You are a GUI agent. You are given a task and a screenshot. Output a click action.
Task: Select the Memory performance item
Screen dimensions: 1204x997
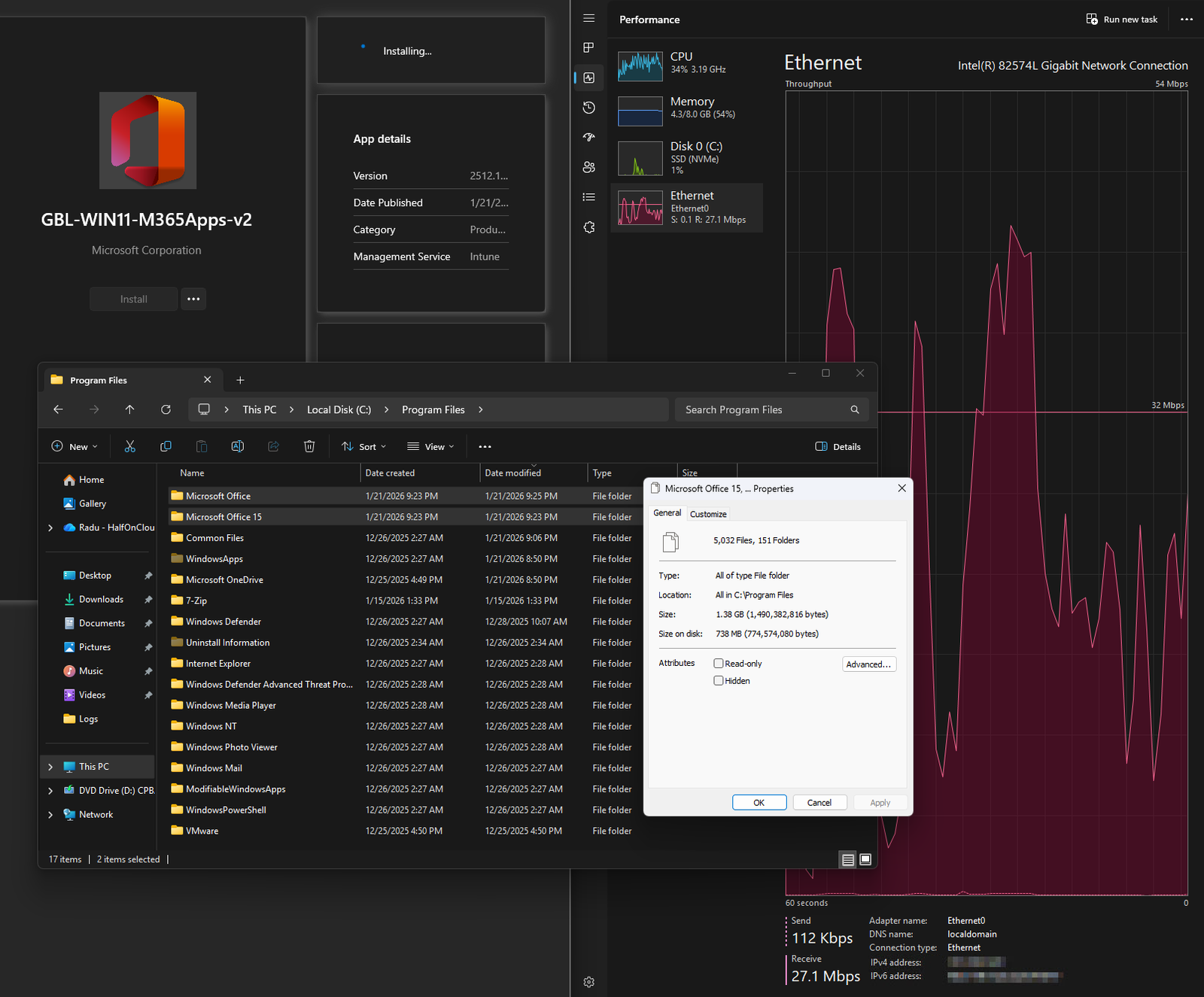pos(686,108)
